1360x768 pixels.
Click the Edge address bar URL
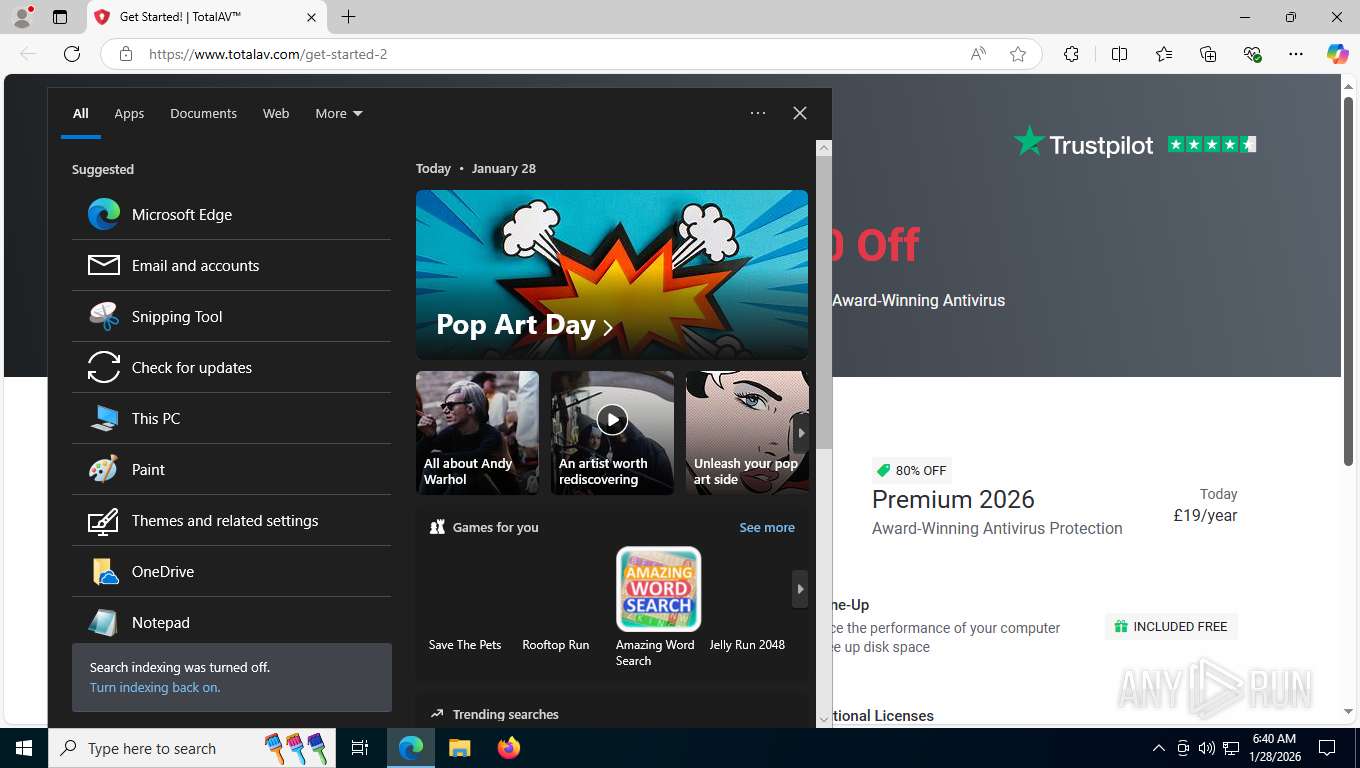(x=268, y=54)
